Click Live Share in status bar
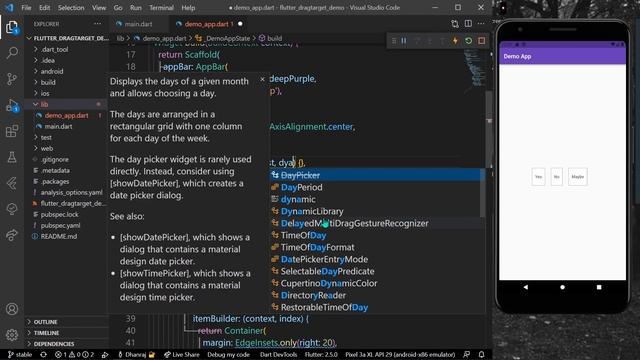The width and height of the screenshot is (640, 360). [182, 354]
